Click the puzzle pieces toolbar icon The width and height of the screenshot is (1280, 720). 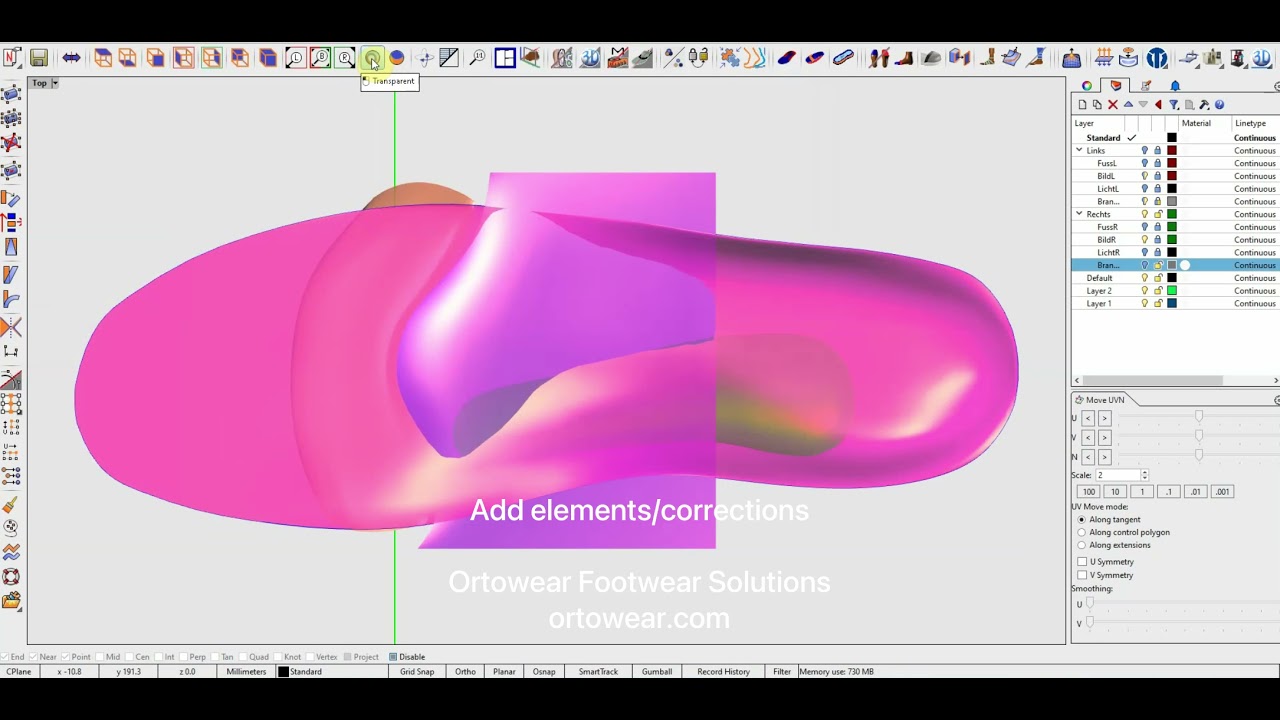(x=730, y=58)
